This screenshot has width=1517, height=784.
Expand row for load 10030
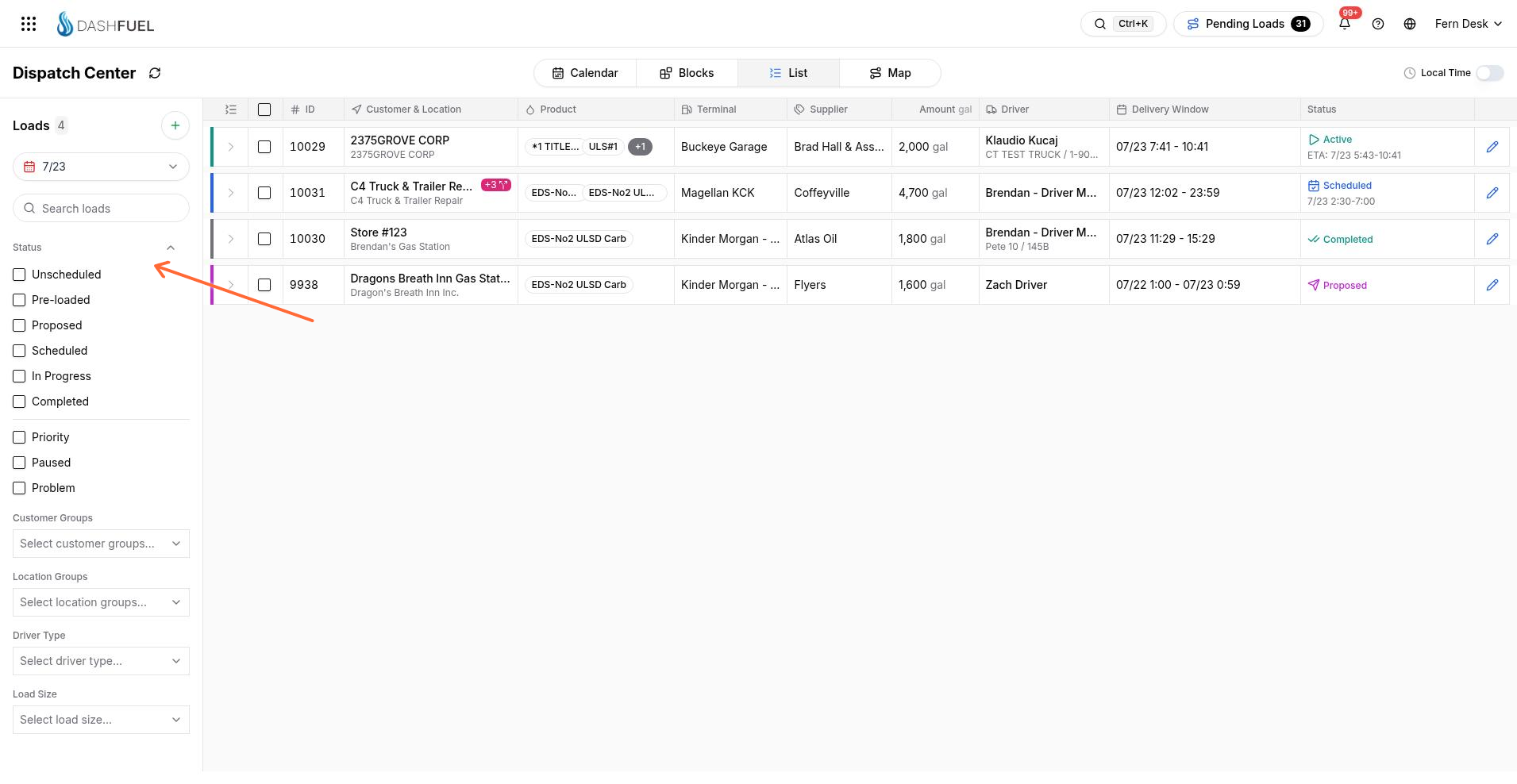(x=231, y=239)
